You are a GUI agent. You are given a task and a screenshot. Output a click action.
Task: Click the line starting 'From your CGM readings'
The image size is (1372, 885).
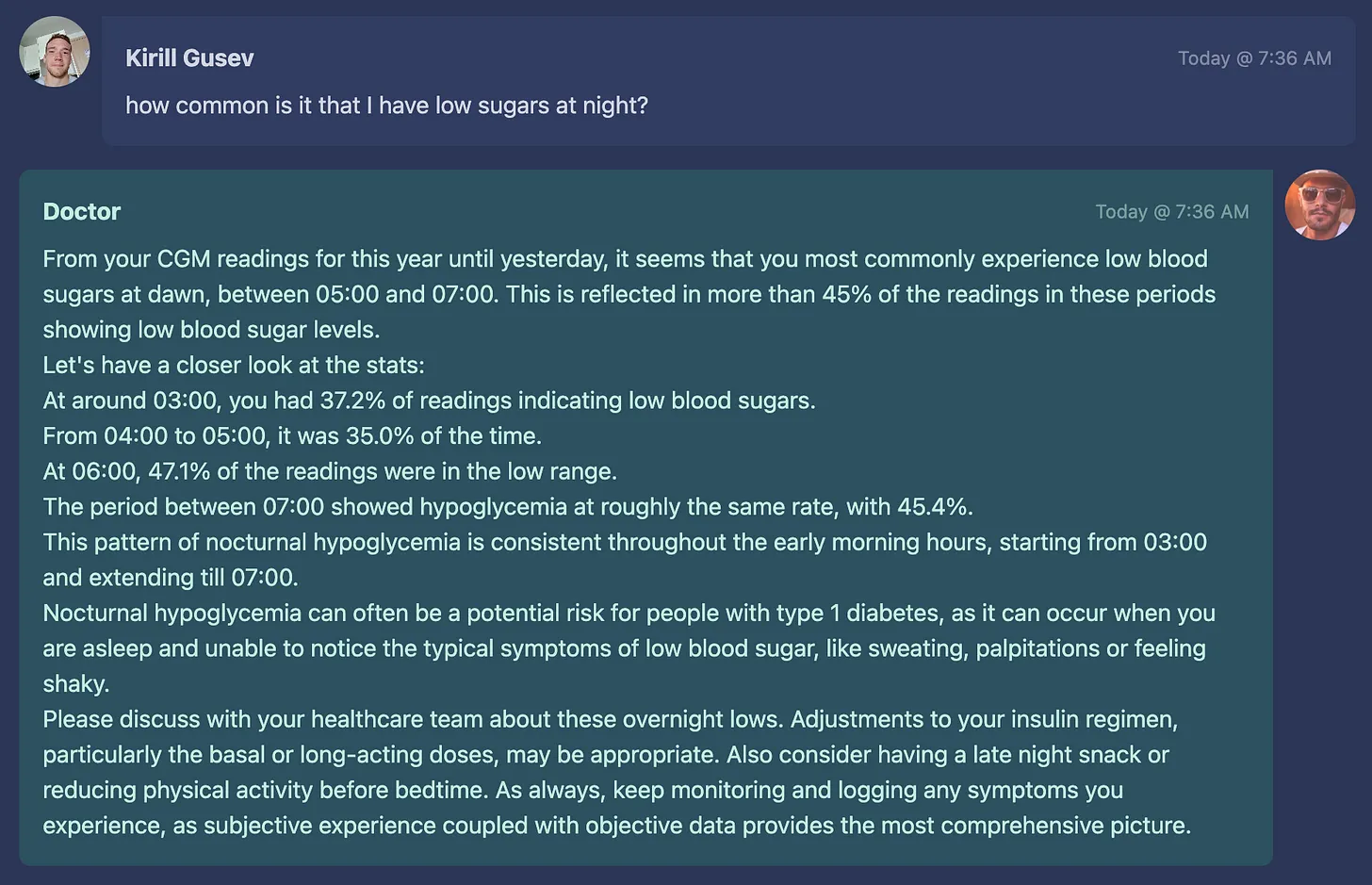625,259
